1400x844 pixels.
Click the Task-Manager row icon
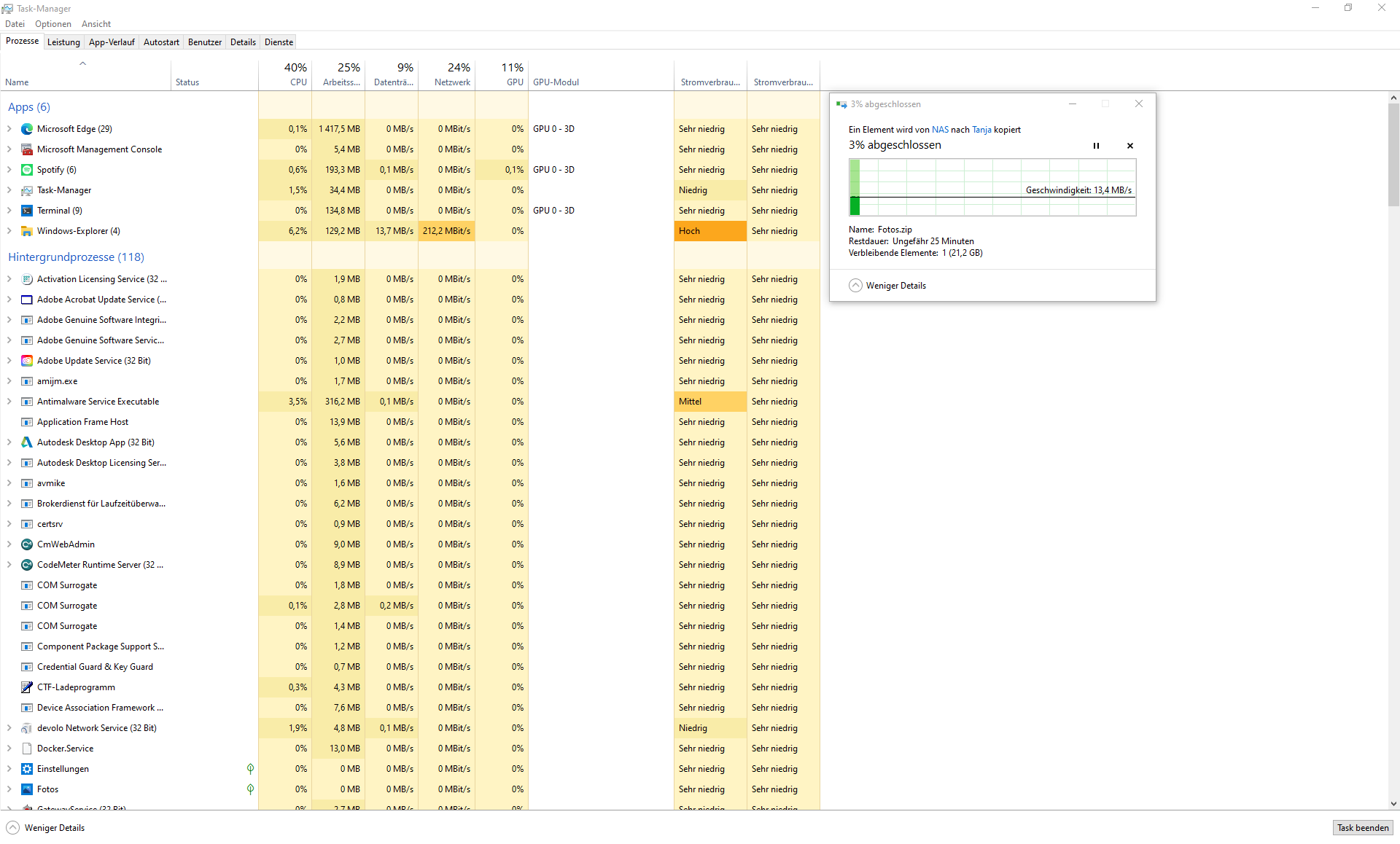pyautogui.click(x=27, y=190)
